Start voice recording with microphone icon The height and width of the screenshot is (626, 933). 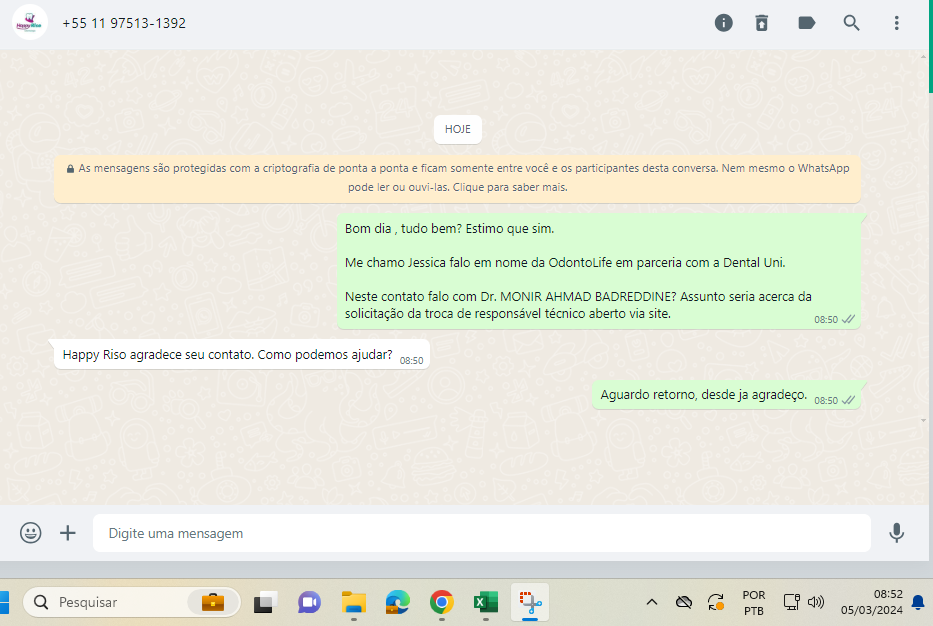[x=897, y=533]
